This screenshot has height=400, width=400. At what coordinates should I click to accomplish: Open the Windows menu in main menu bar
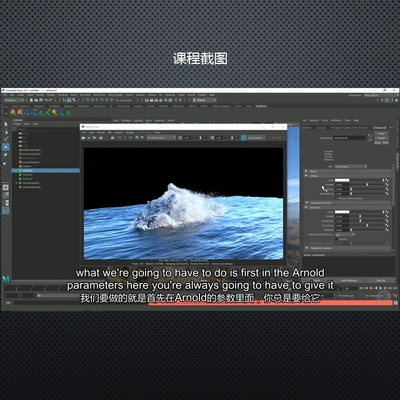point(62,95)
